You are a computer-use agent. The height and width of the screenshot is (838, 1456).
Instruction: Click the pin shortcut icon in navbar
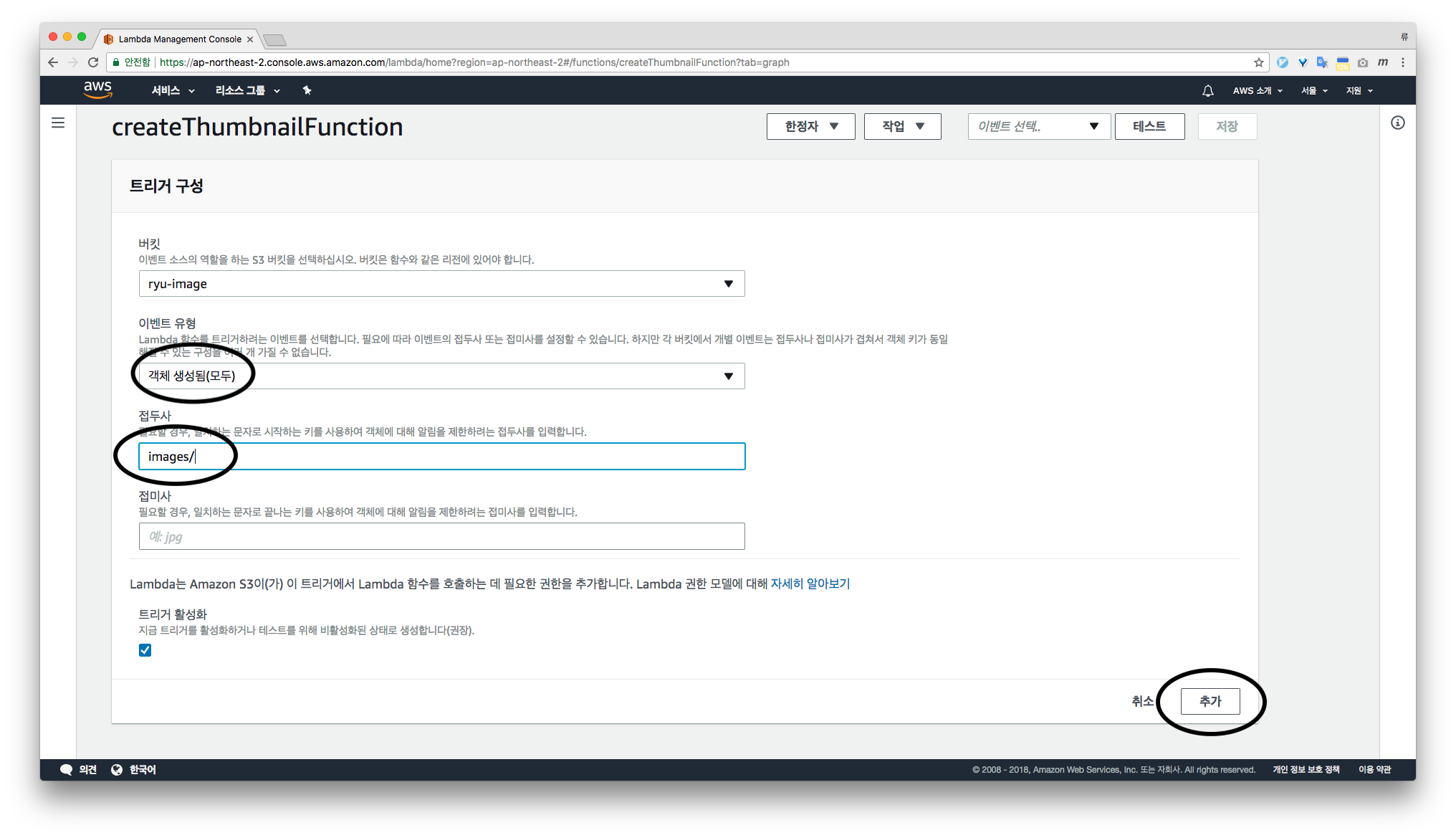[x=307, y=90]
